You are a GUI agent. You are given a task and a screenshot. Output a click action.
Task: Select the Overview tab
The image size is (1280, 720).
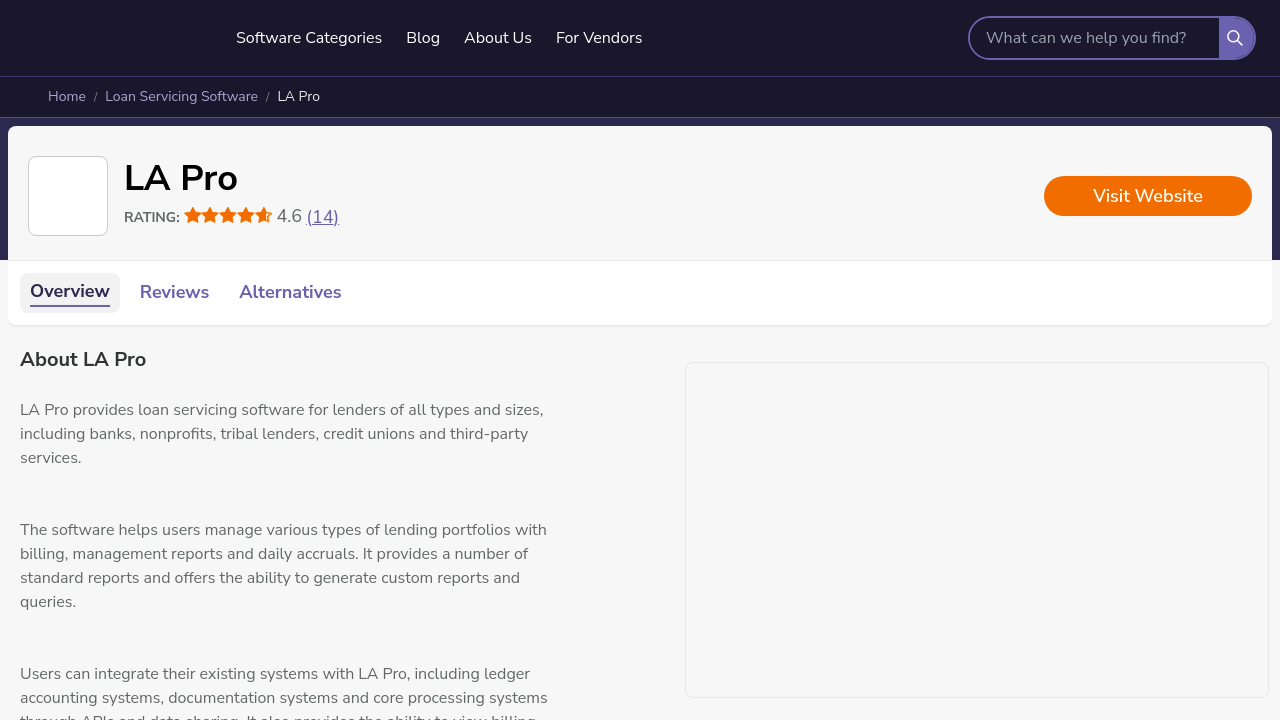(70, 293)
